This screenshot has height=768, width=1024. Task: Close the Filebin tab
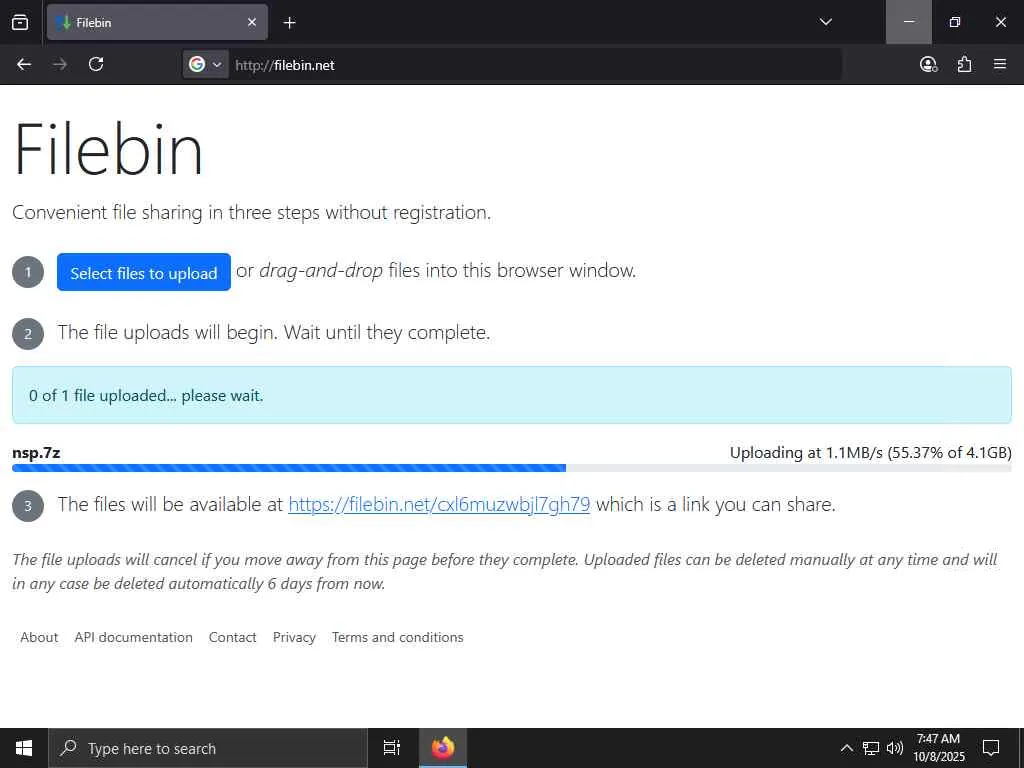pyautogui.click(x=252, y=22)
